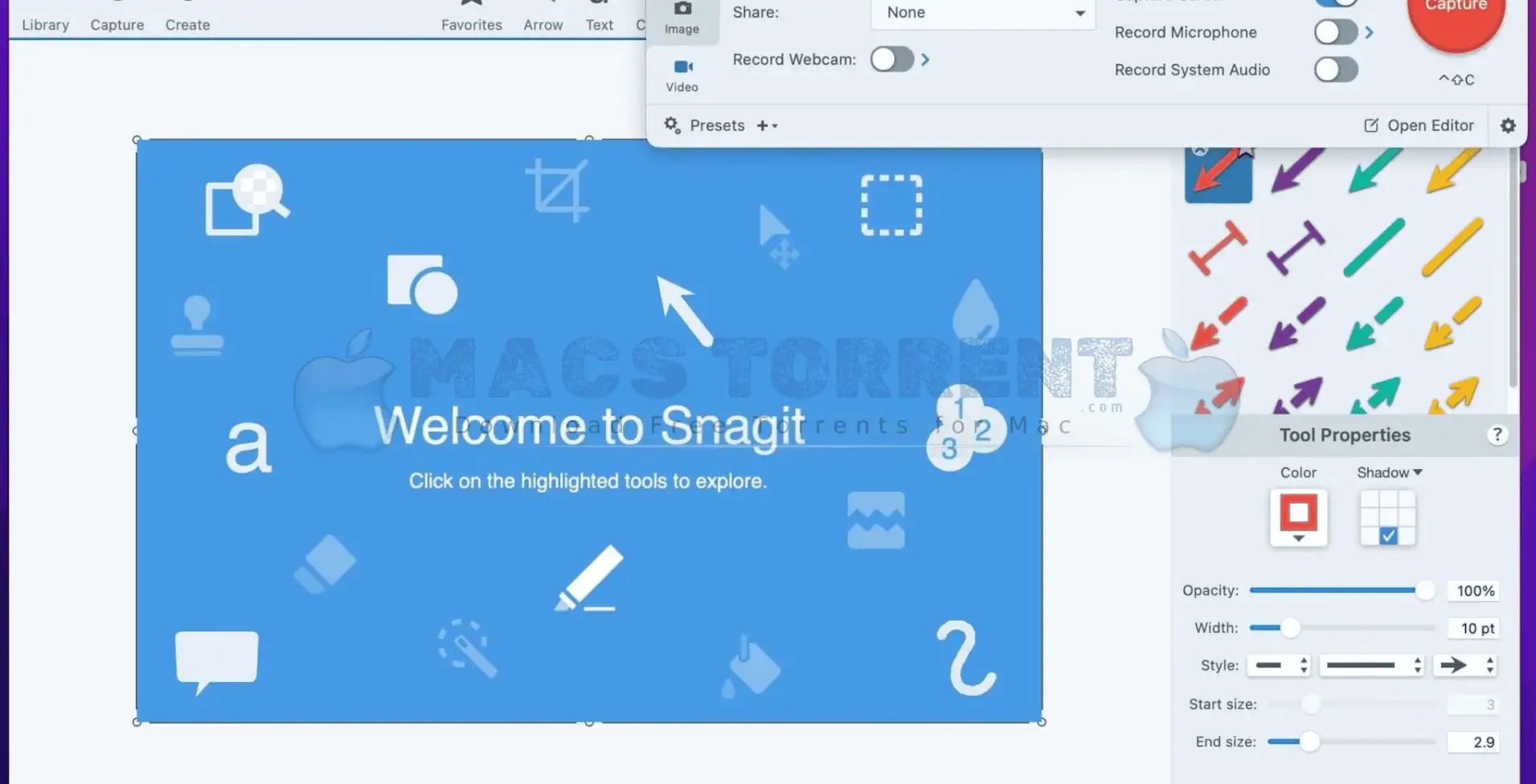Select the yellow dashed arrow style

pos(1452,323)
